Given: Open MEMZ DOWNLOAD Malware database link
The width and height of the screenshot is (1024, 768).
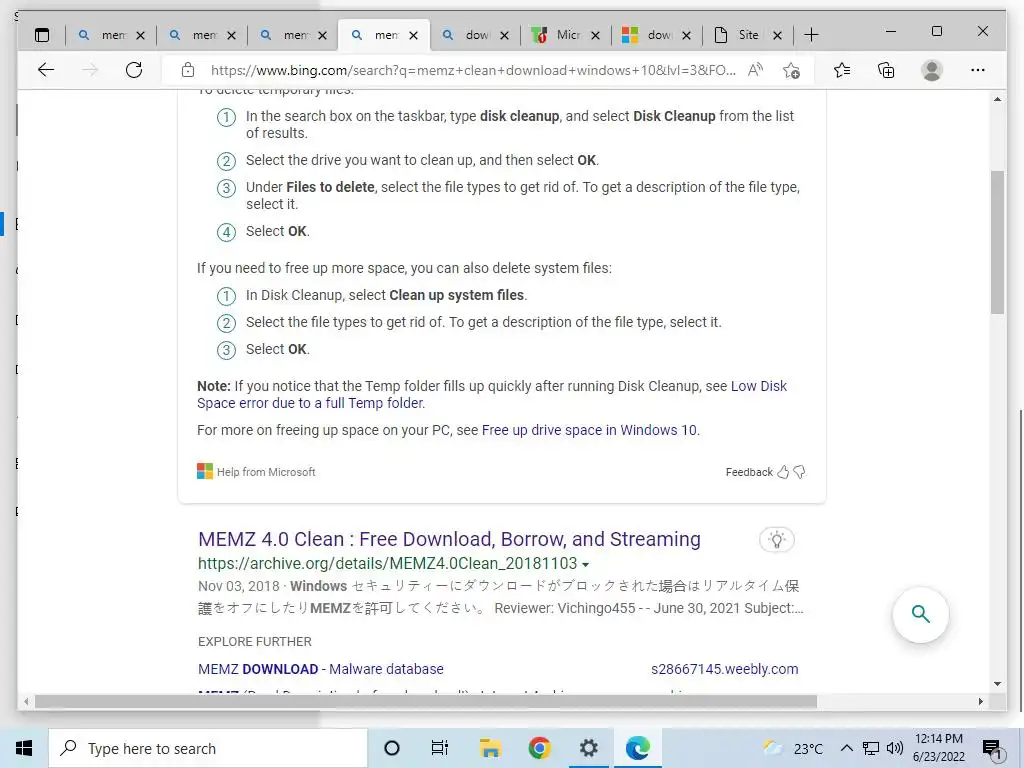Looking at the screenshot, I should pos(321,669).
